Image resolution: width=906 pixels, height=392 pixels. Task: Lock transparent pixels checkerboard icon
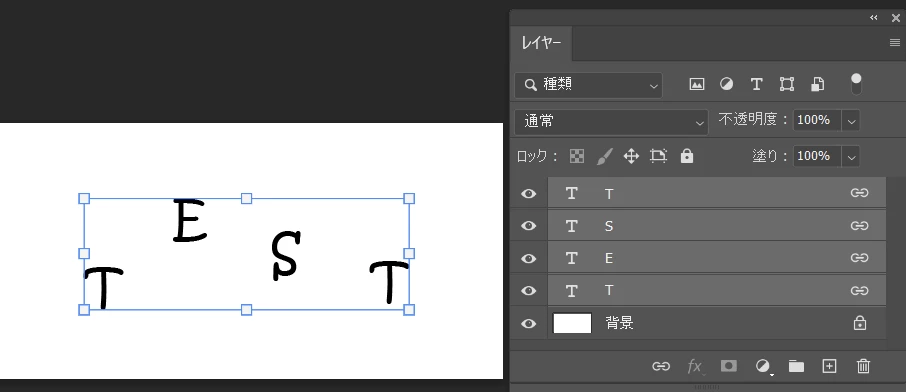[577, 156]
